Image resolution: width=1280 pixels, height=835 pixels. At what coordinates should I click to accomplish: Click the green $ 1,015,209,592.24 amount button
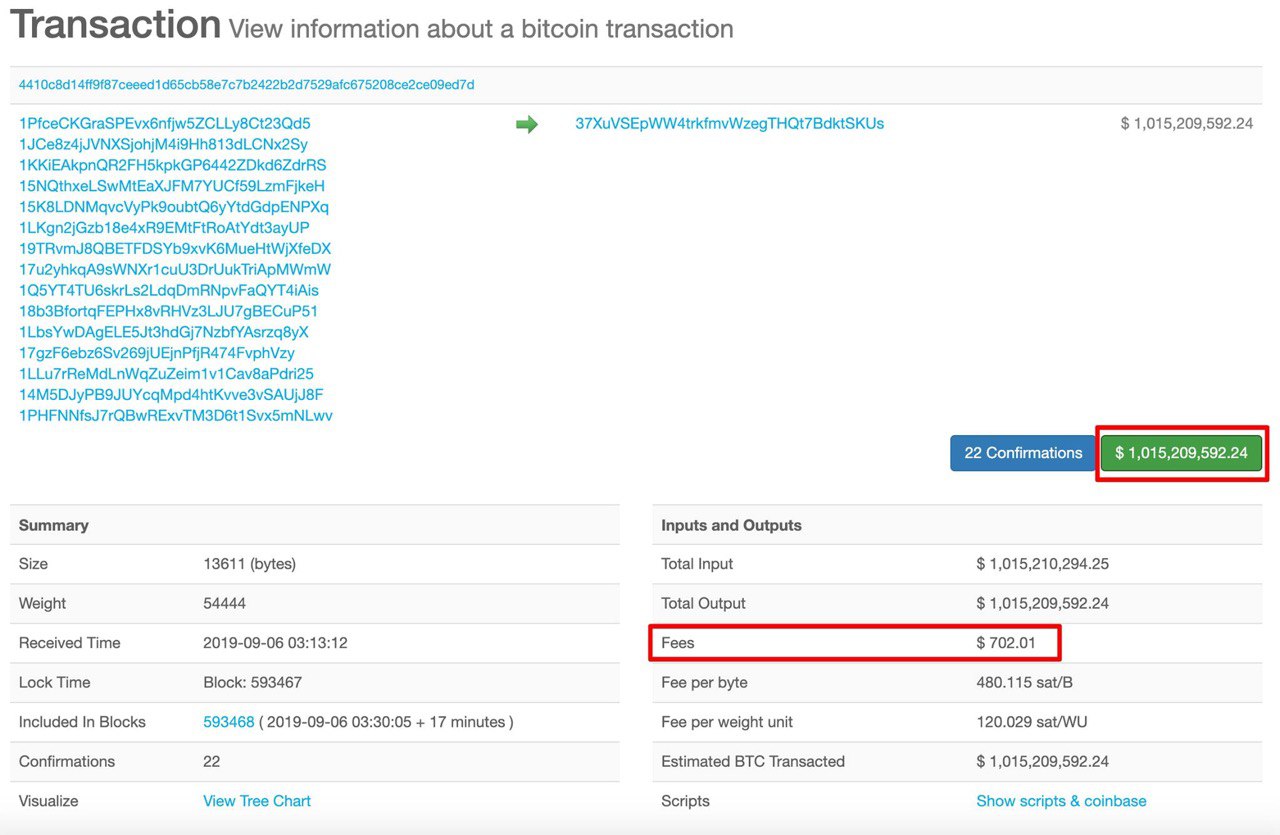pos(1181,453)
